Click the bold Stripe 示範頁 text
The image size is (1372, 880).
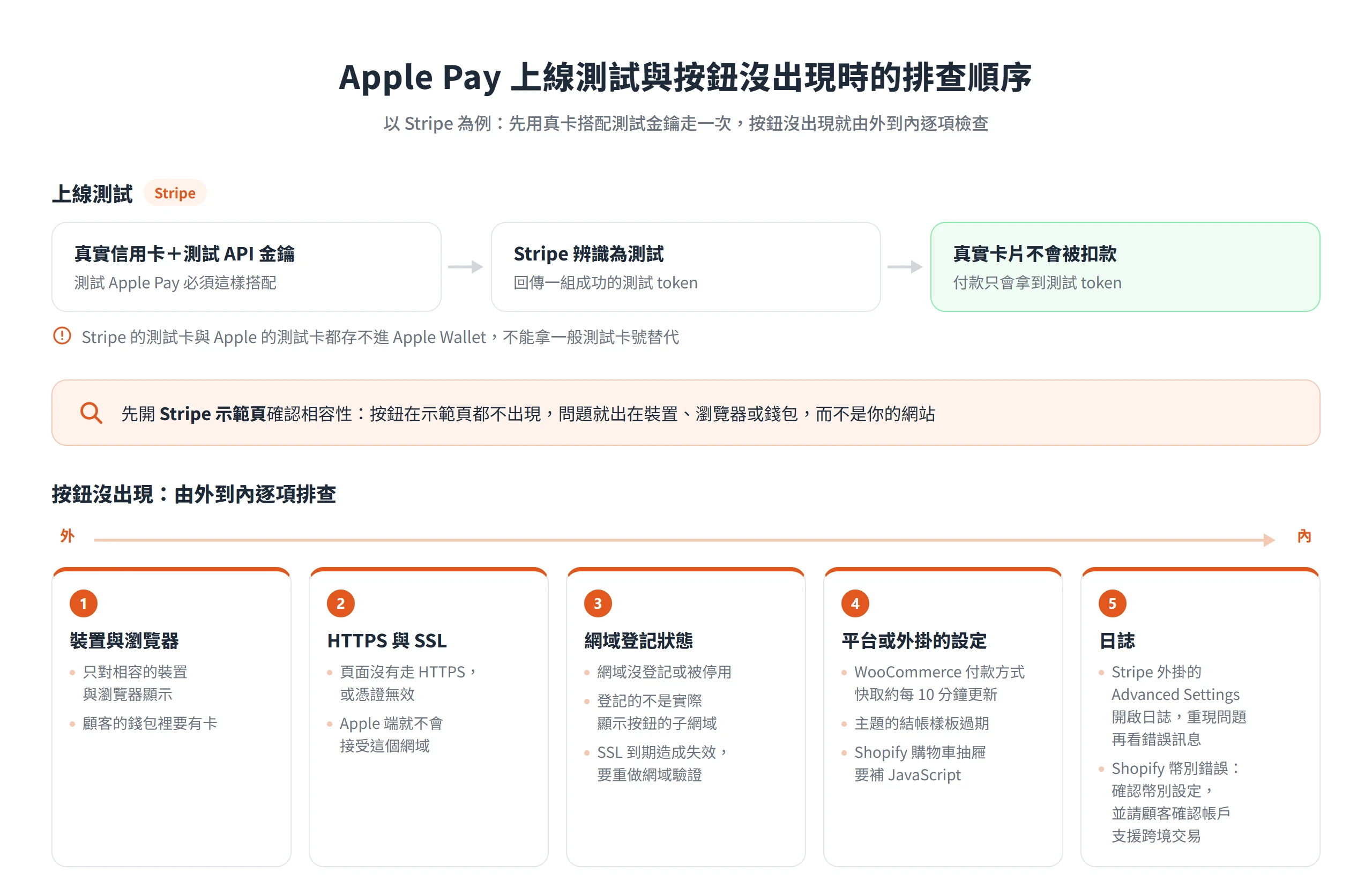[x=213, y=413]
